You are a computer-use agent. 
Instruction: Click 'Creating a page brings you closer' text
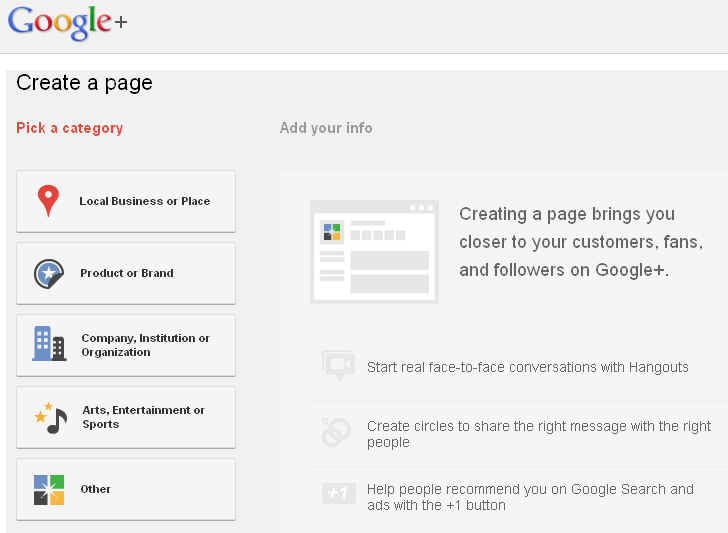(581, 242)
